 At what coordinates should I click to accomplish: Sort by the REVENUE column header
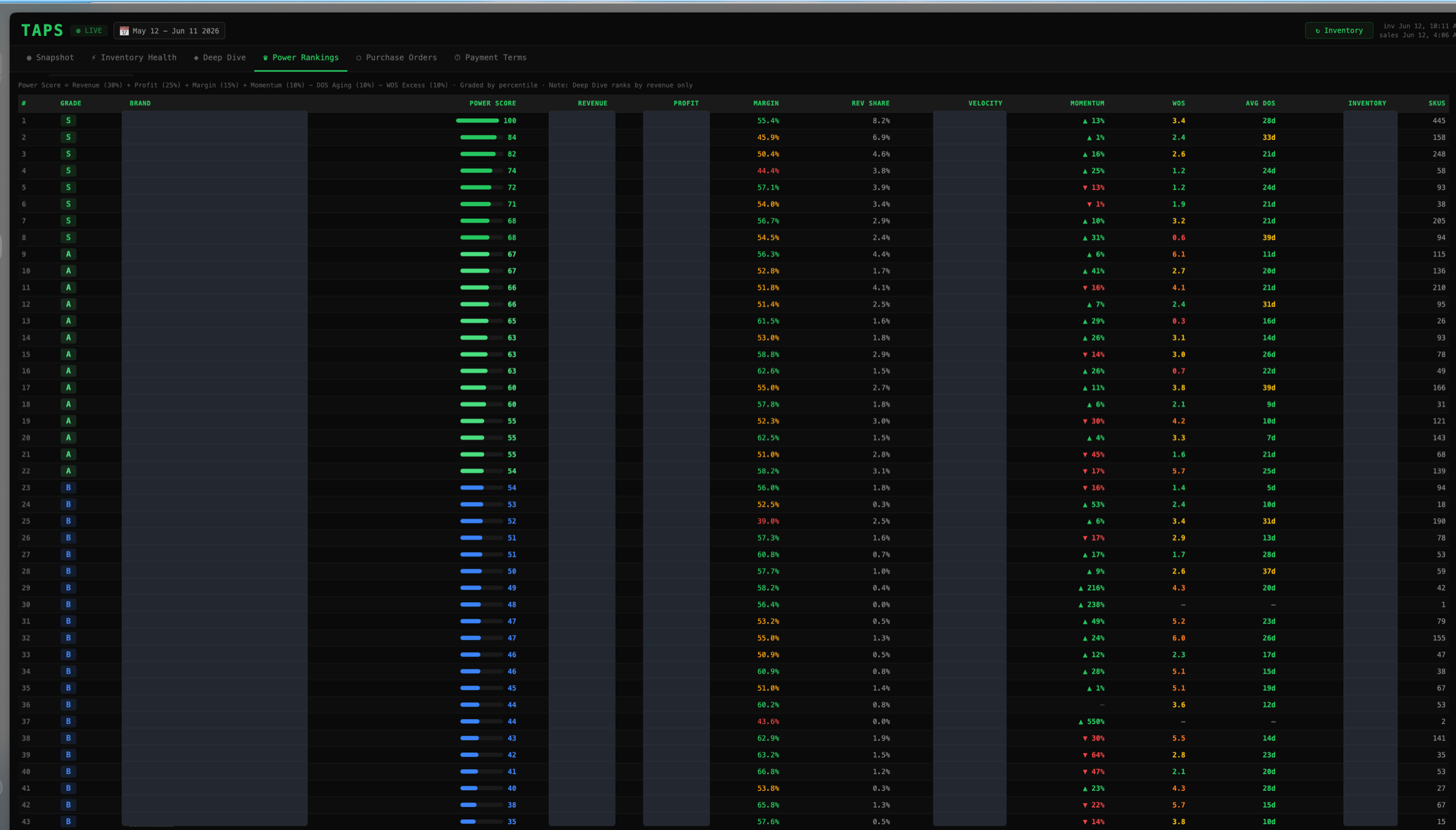(592, 103)
